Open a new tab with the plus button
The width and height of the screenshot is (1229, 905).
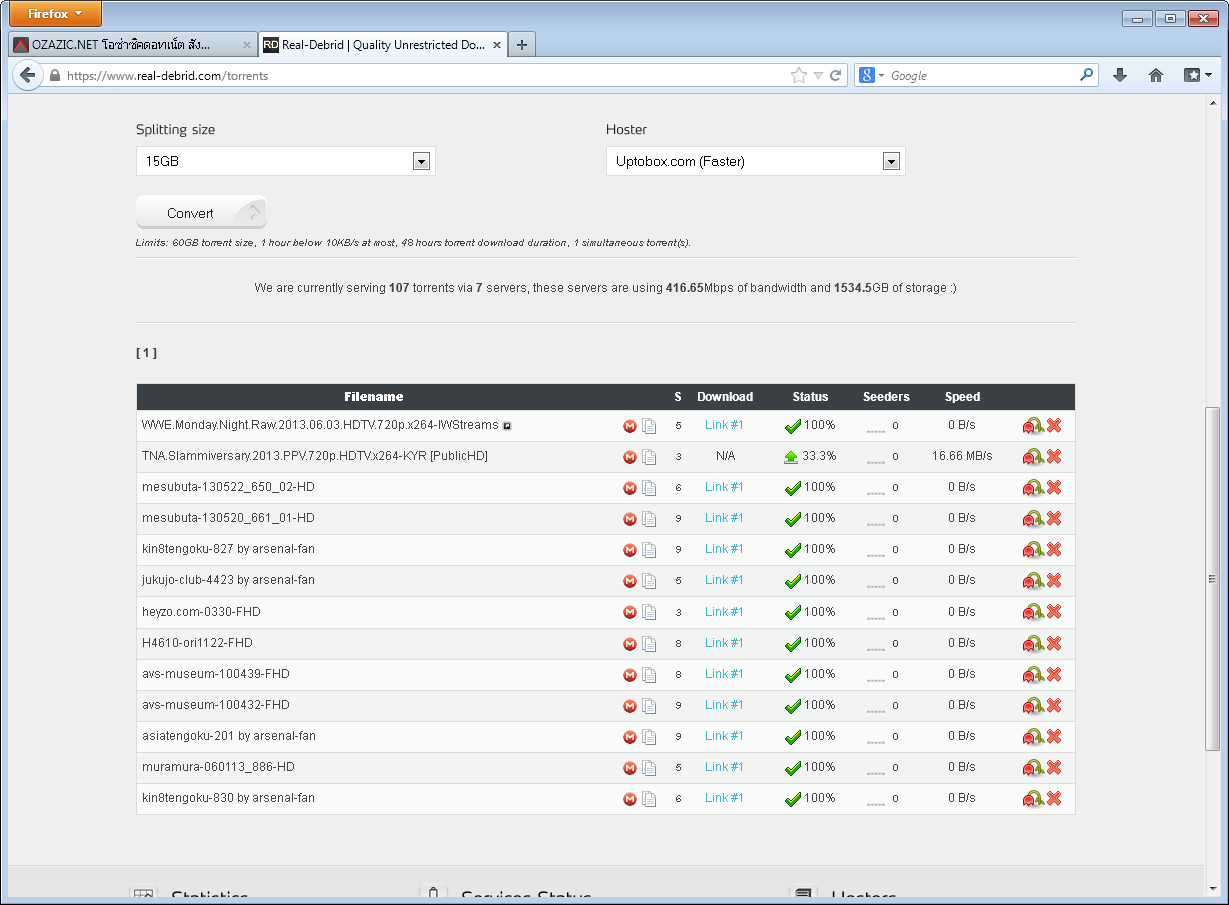(522, 45)
